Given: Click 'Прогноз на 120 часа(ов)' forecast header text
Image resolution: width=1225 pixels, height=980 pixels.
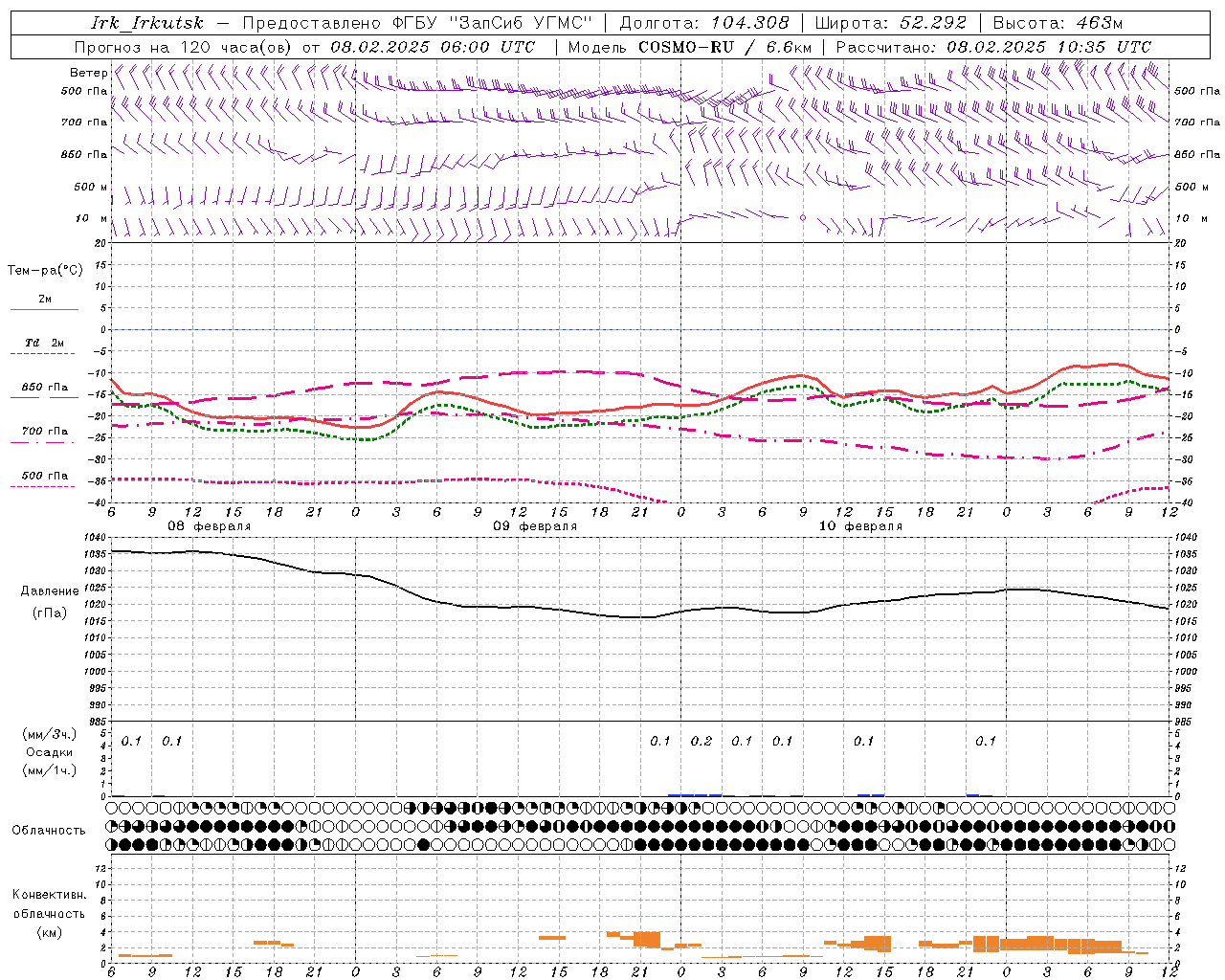Looking at the screenshot, I should point(184,47).
